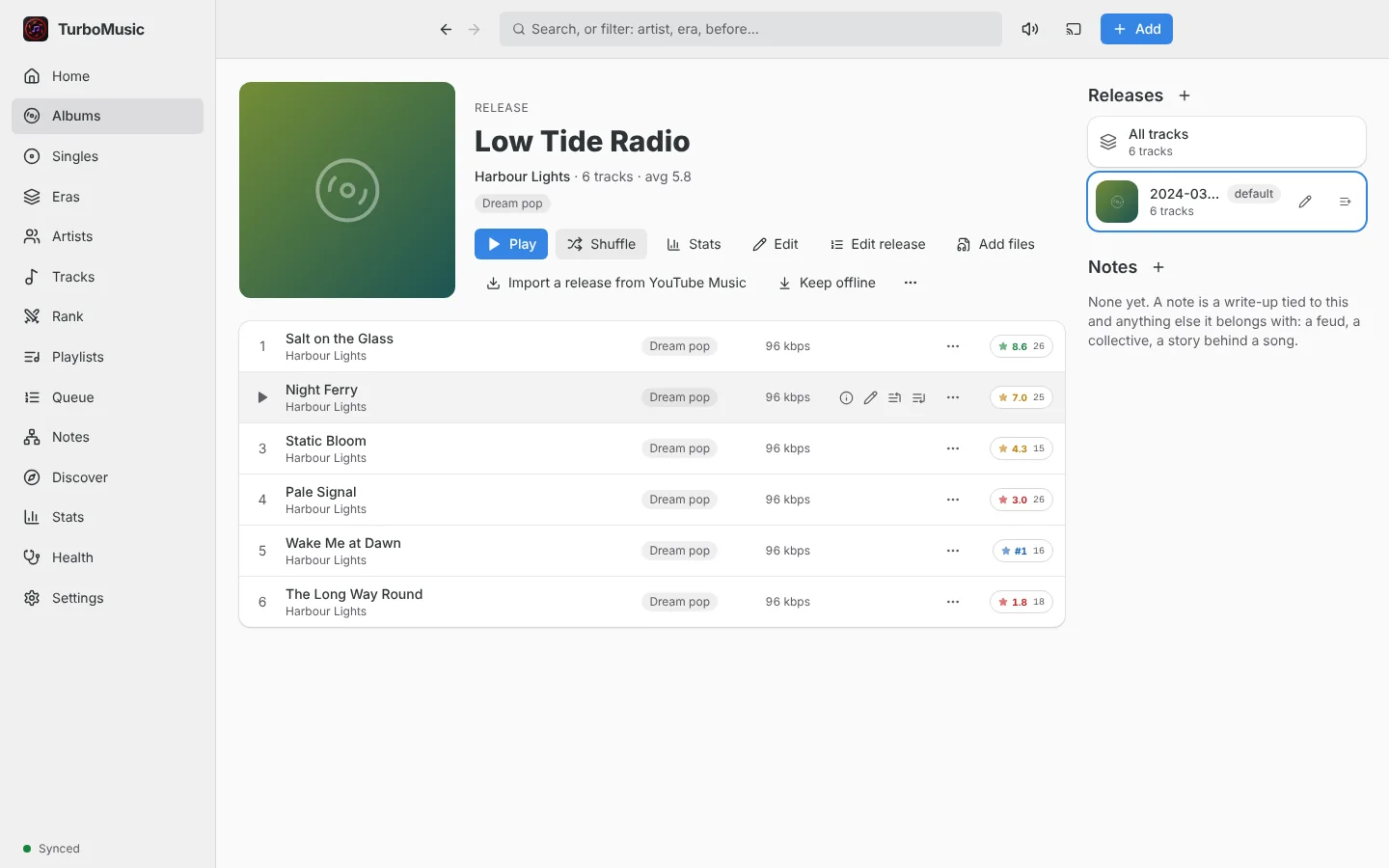Select the All tracks release card
The width and height of the screenshot is (1389, 868).
[1227, 142]
